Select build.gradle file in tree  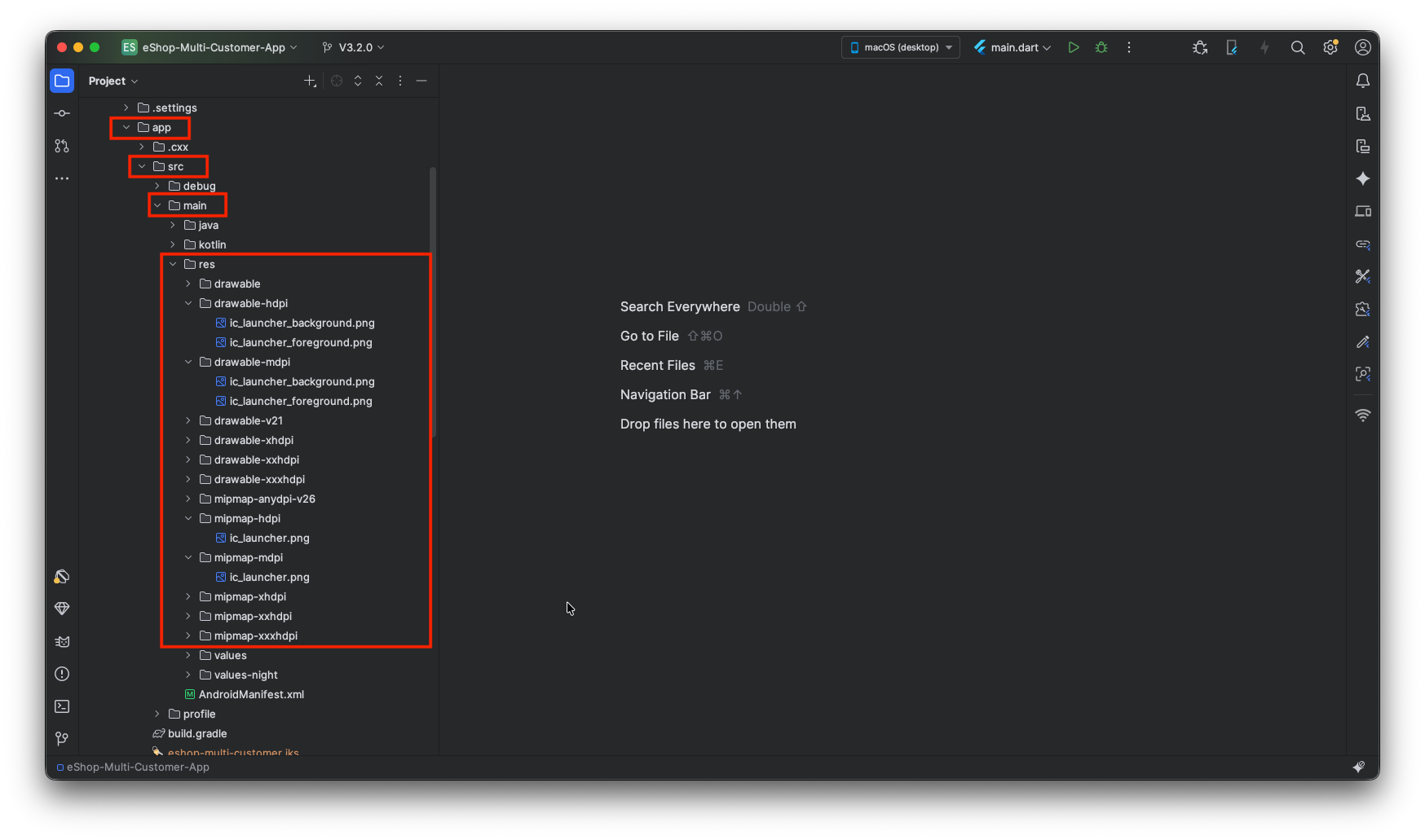click(197, 733)
